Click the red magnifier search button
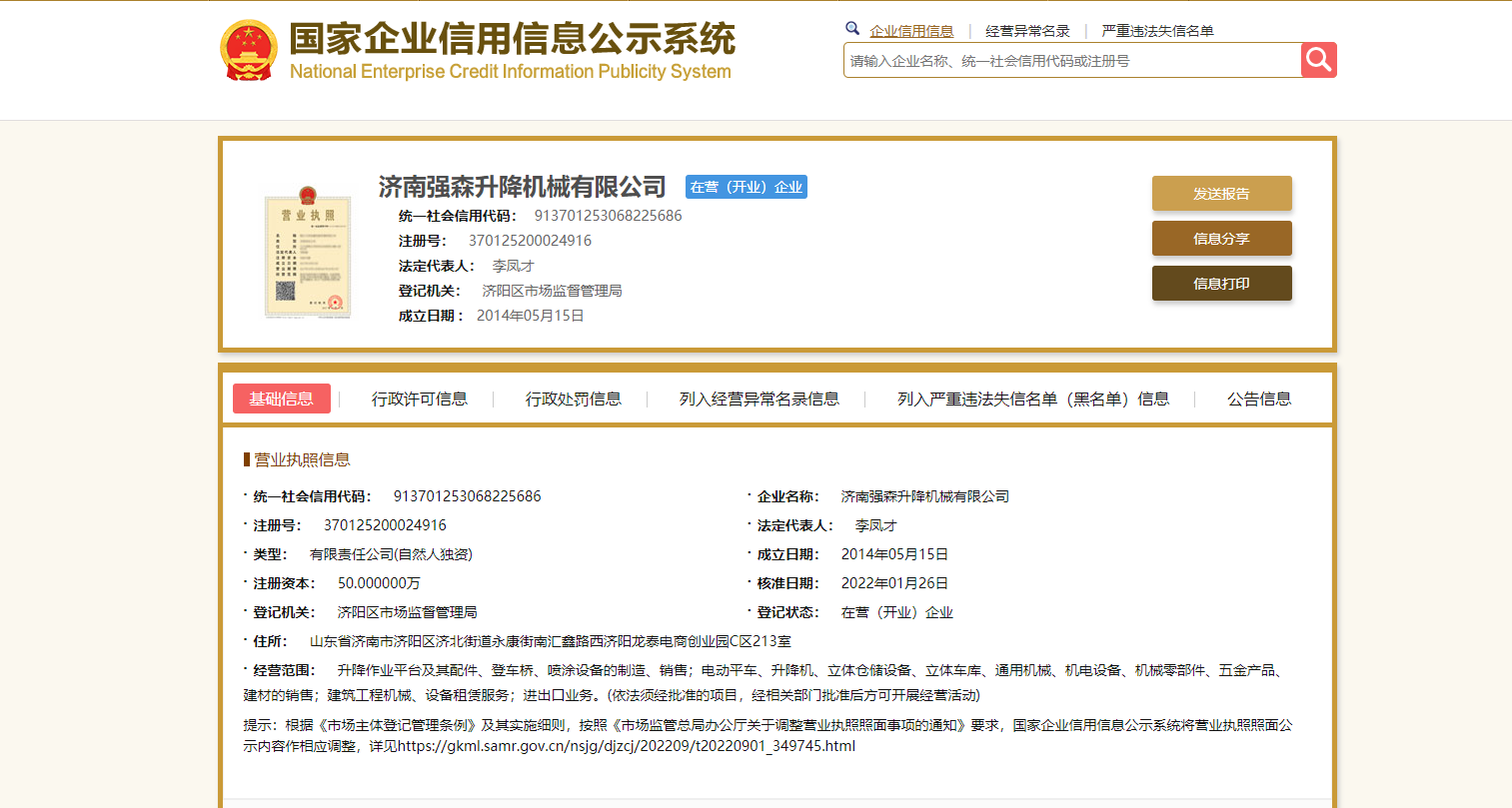1512x808 pixels. click(1318, 60)
